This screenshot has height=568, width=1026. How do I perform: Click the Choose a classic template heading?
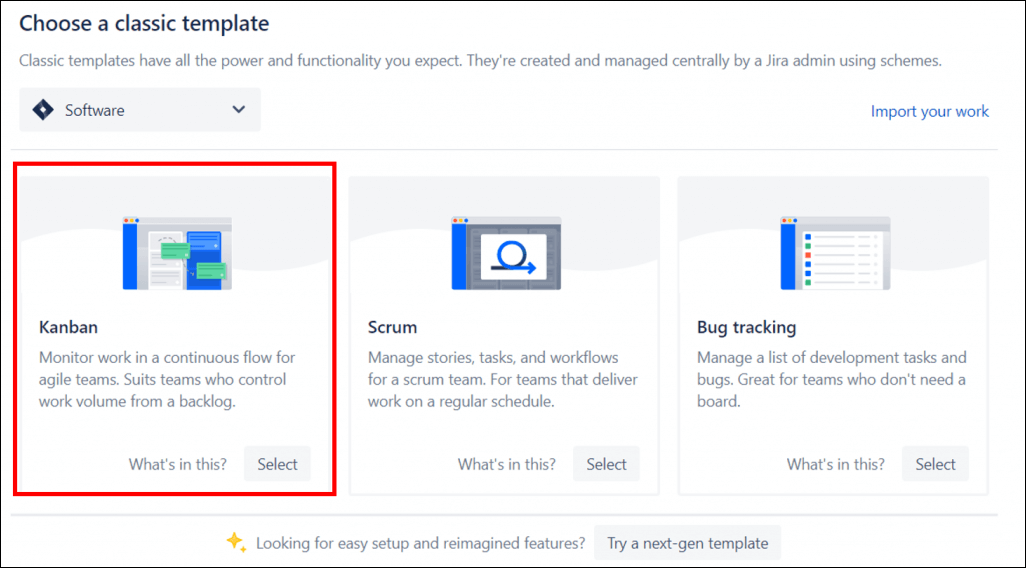144,24
